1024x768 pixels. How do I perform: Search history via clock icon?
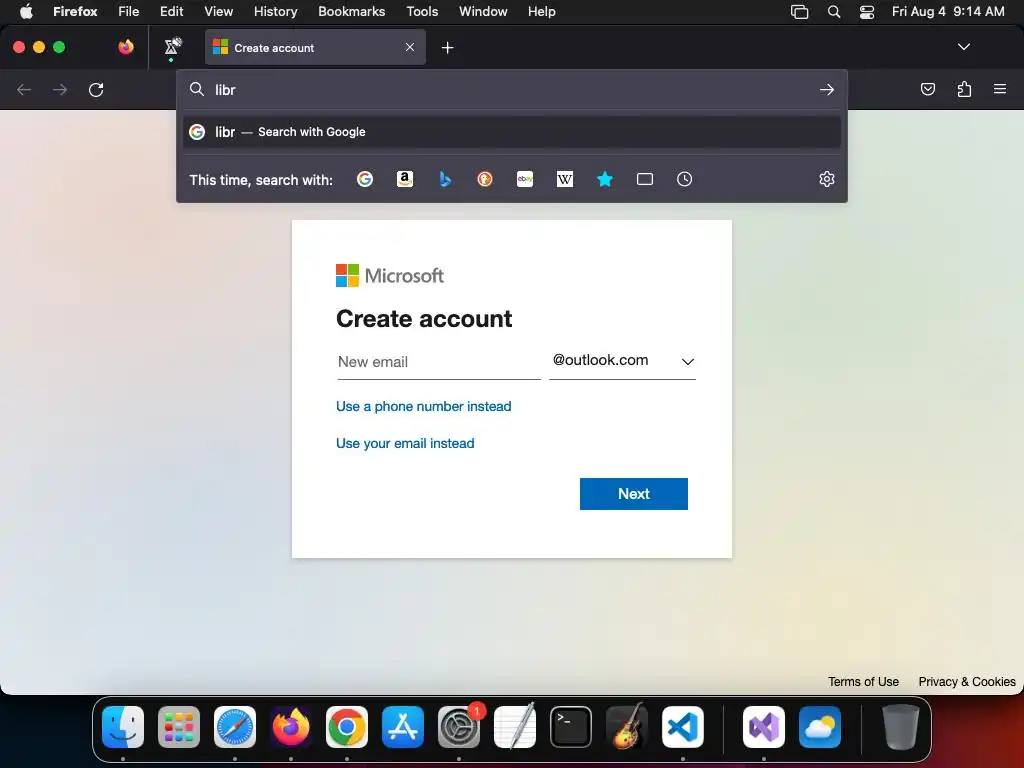[x=684, y=179]
